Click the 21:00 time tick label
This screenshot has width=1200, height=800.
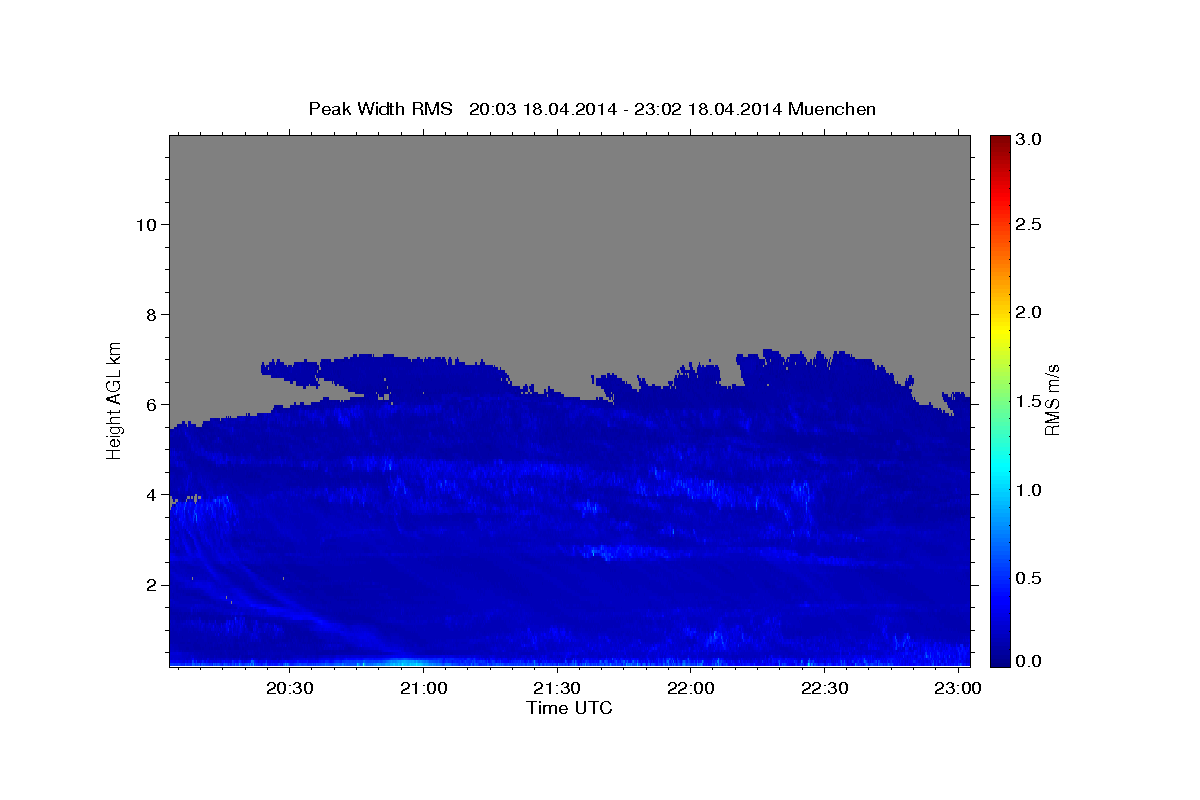tap(423, 689)
